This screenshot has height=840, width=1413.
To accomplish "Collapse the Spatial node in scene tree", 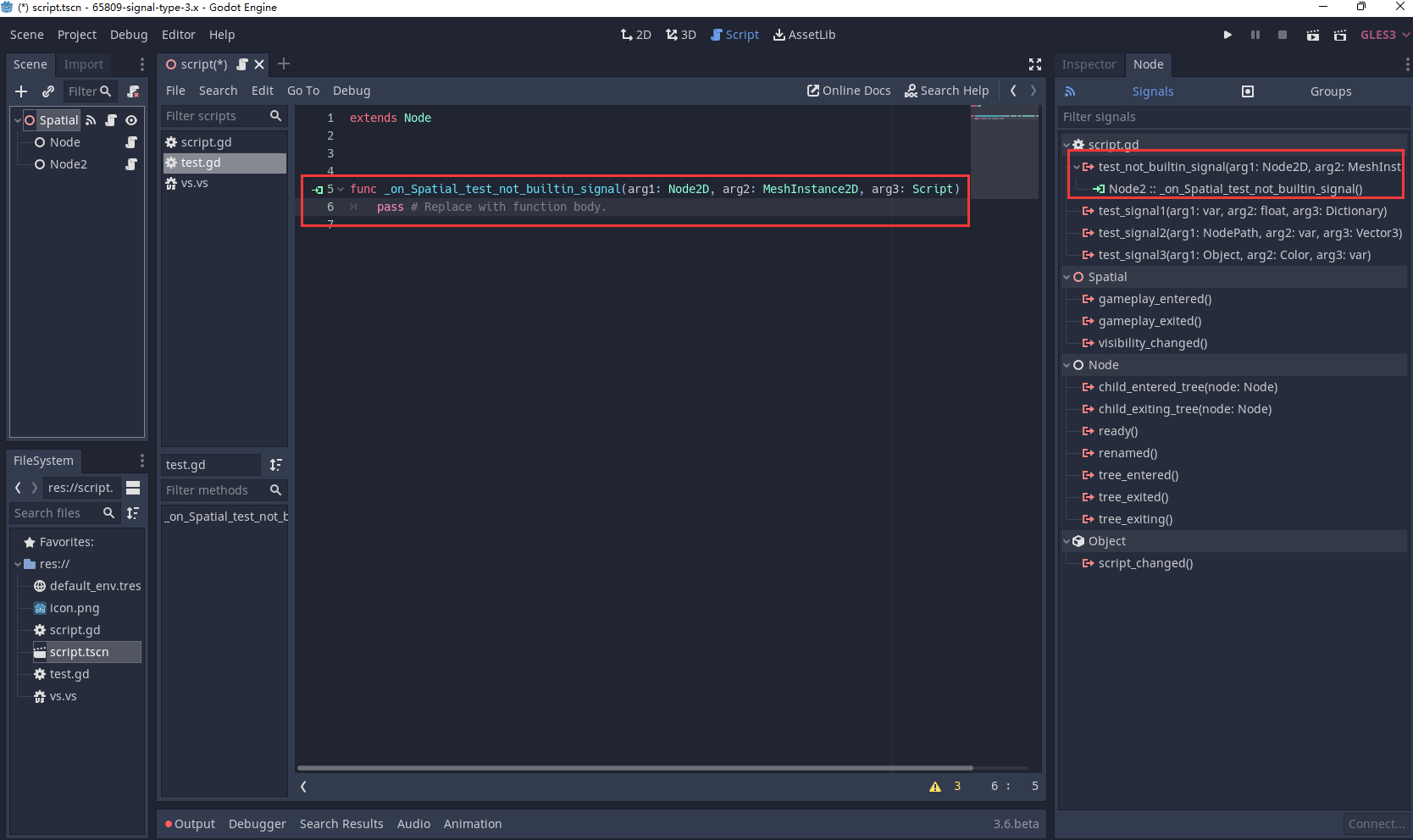I will pyautogui.click(x=18, y=120).
